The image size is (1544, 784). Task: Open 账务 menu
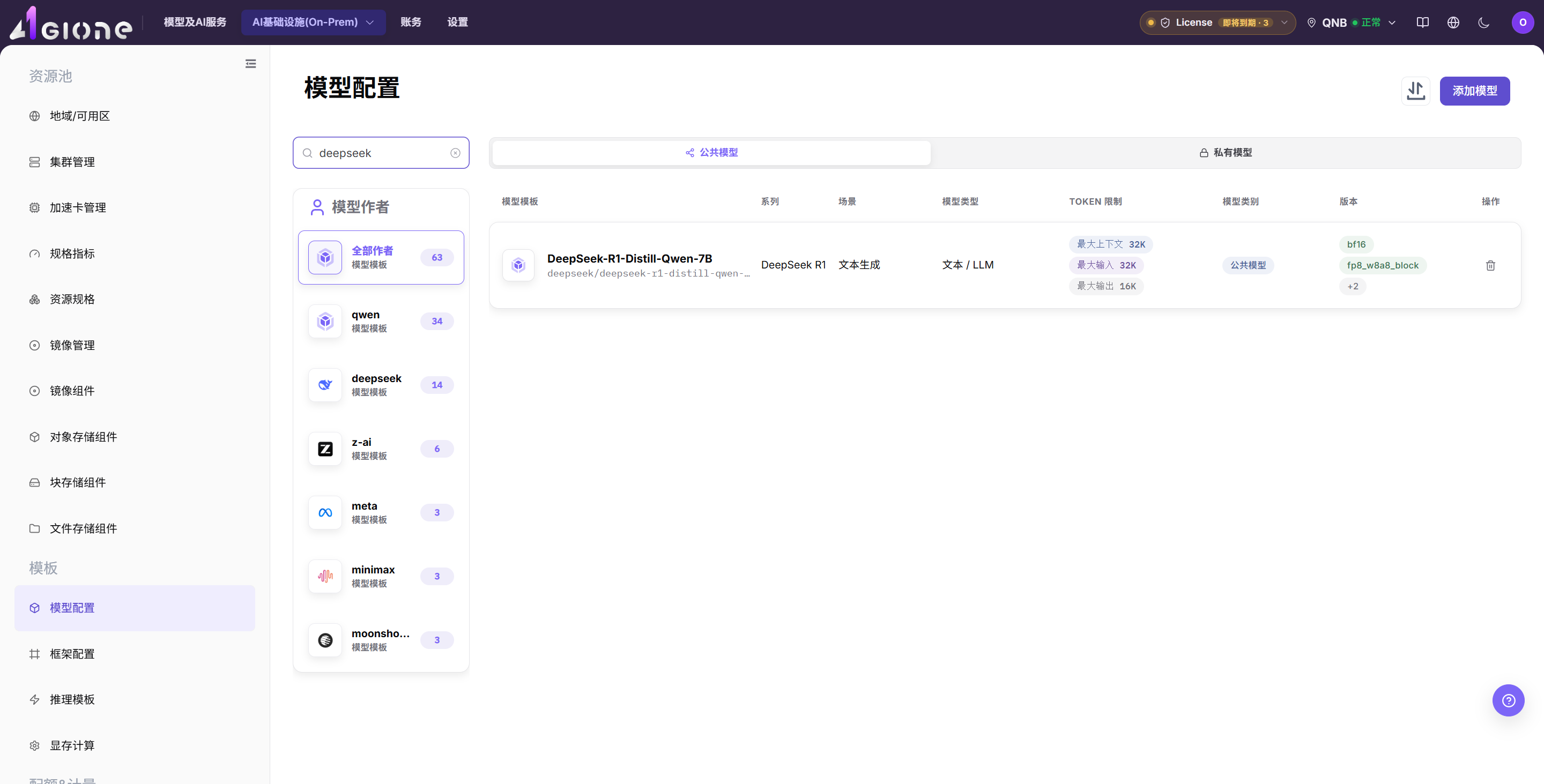point(411,23)
